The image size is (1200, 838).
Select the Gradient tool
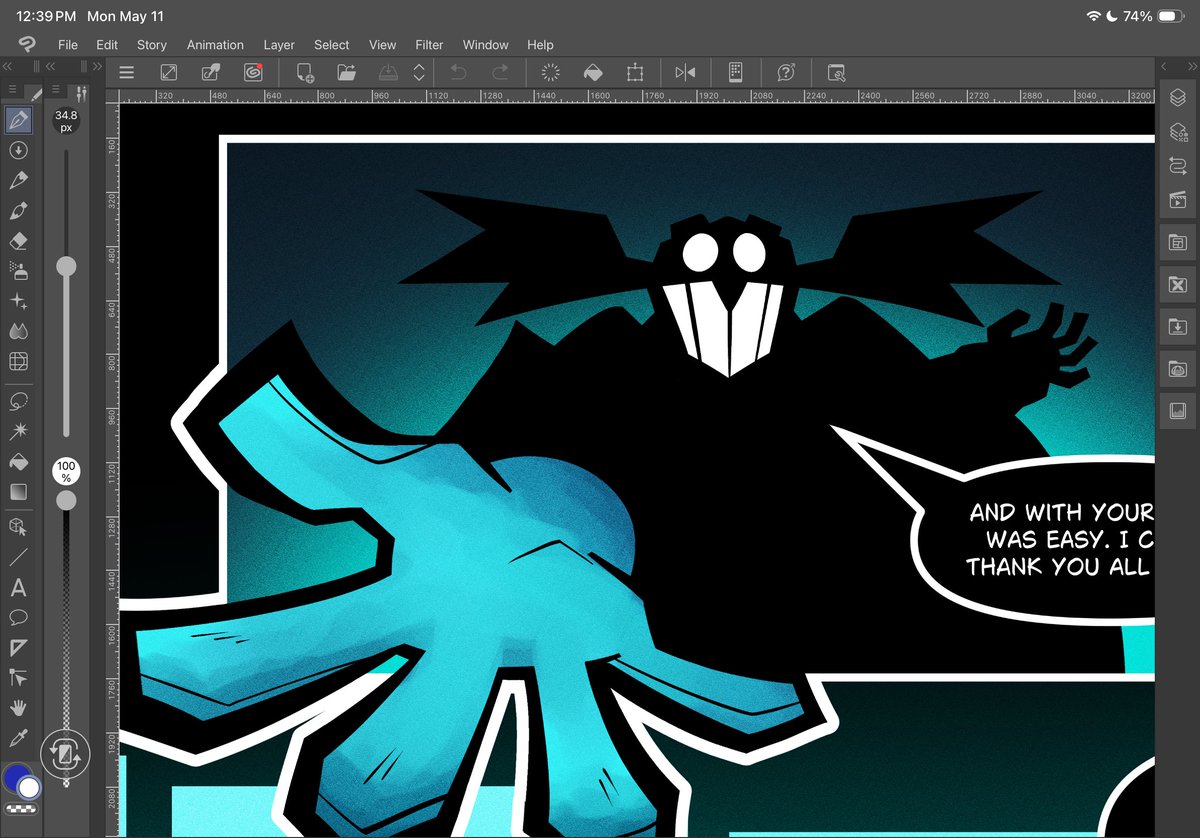pos(18,492)
